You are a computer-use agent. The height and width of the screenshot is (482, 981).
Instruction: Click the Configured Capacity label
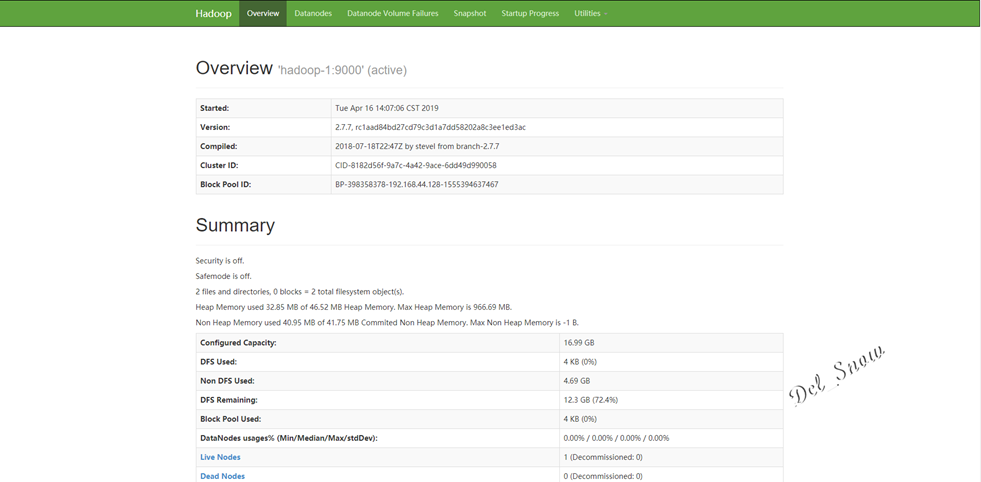238,343
